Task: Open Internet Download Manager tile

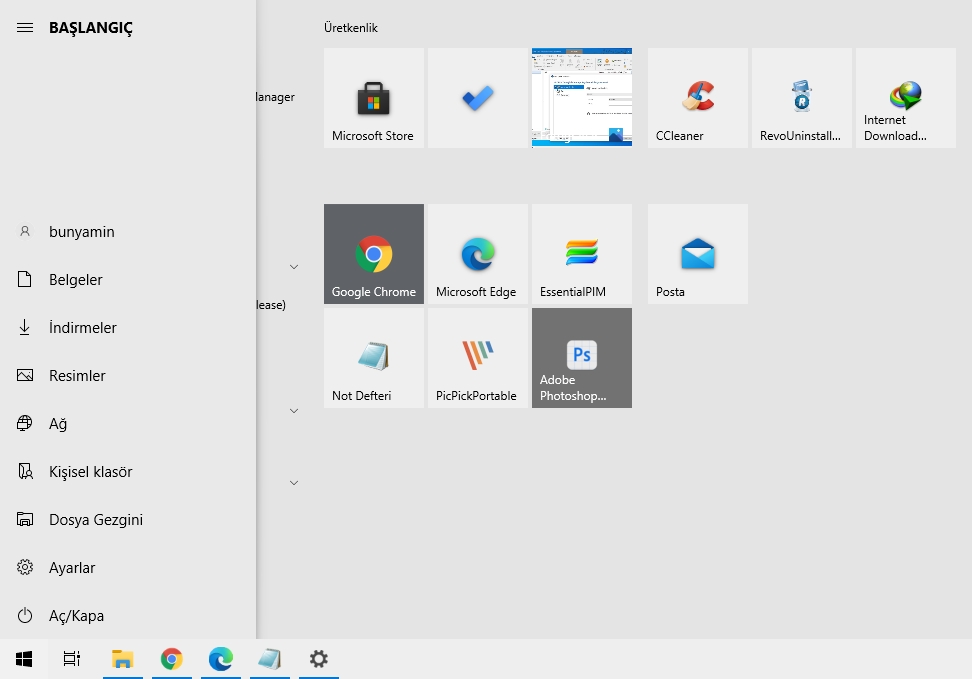Action: tap(905, 97)
